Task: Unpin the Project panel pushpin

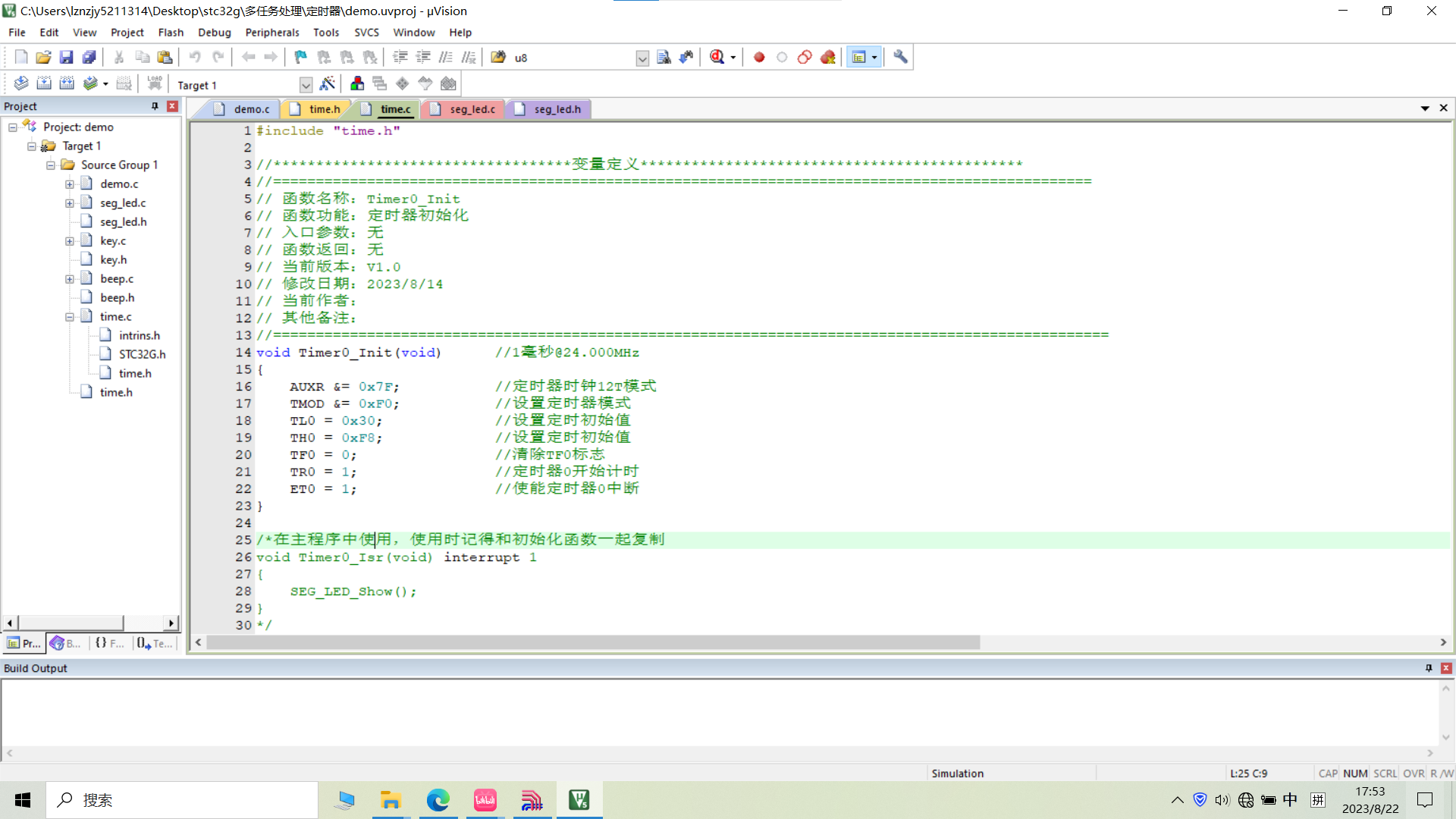Action: tap(155, 106)
